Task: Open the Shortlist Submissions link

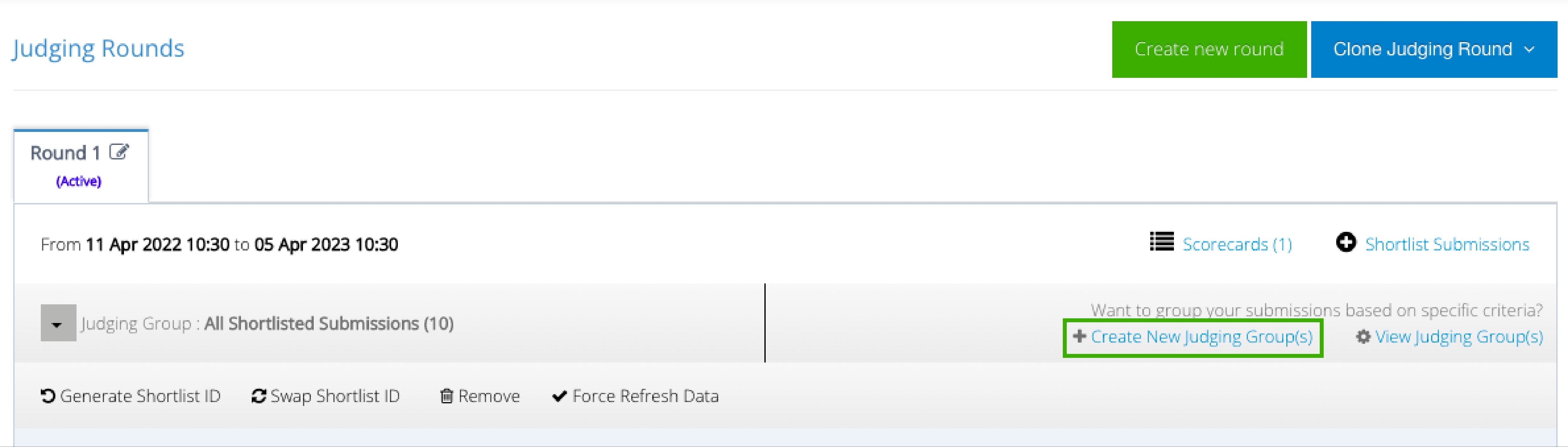Action: tap(1447, 244)
